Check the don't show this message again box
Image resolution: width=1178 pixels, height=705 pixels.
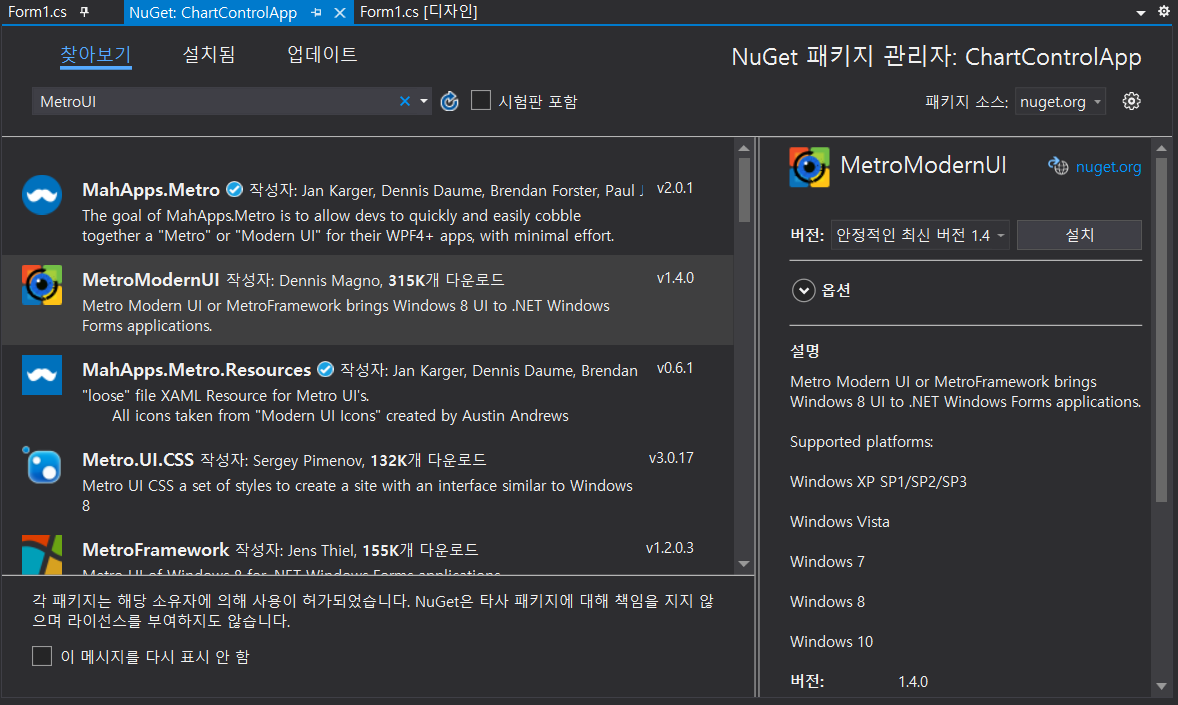(x=42, y=656)
